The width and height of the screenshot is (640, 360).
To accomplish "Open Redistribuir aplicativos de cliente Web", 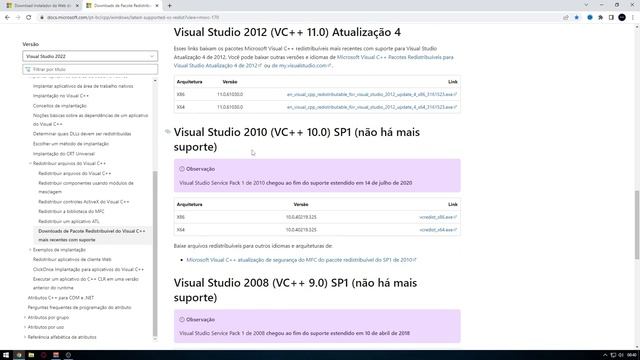I will coord(72,260).
